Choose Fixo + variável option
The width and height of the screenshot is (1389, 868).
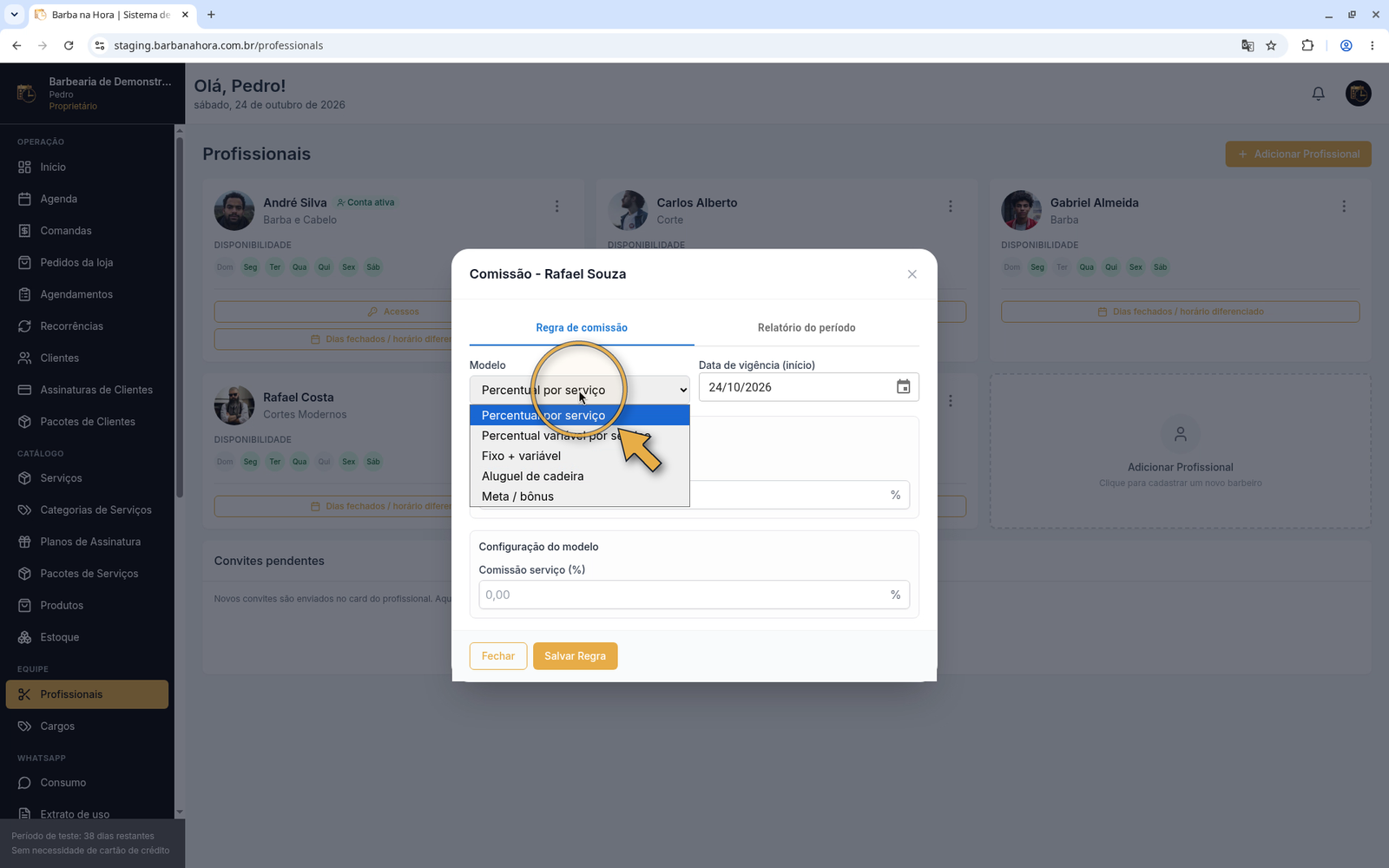(x=580, y=456)
